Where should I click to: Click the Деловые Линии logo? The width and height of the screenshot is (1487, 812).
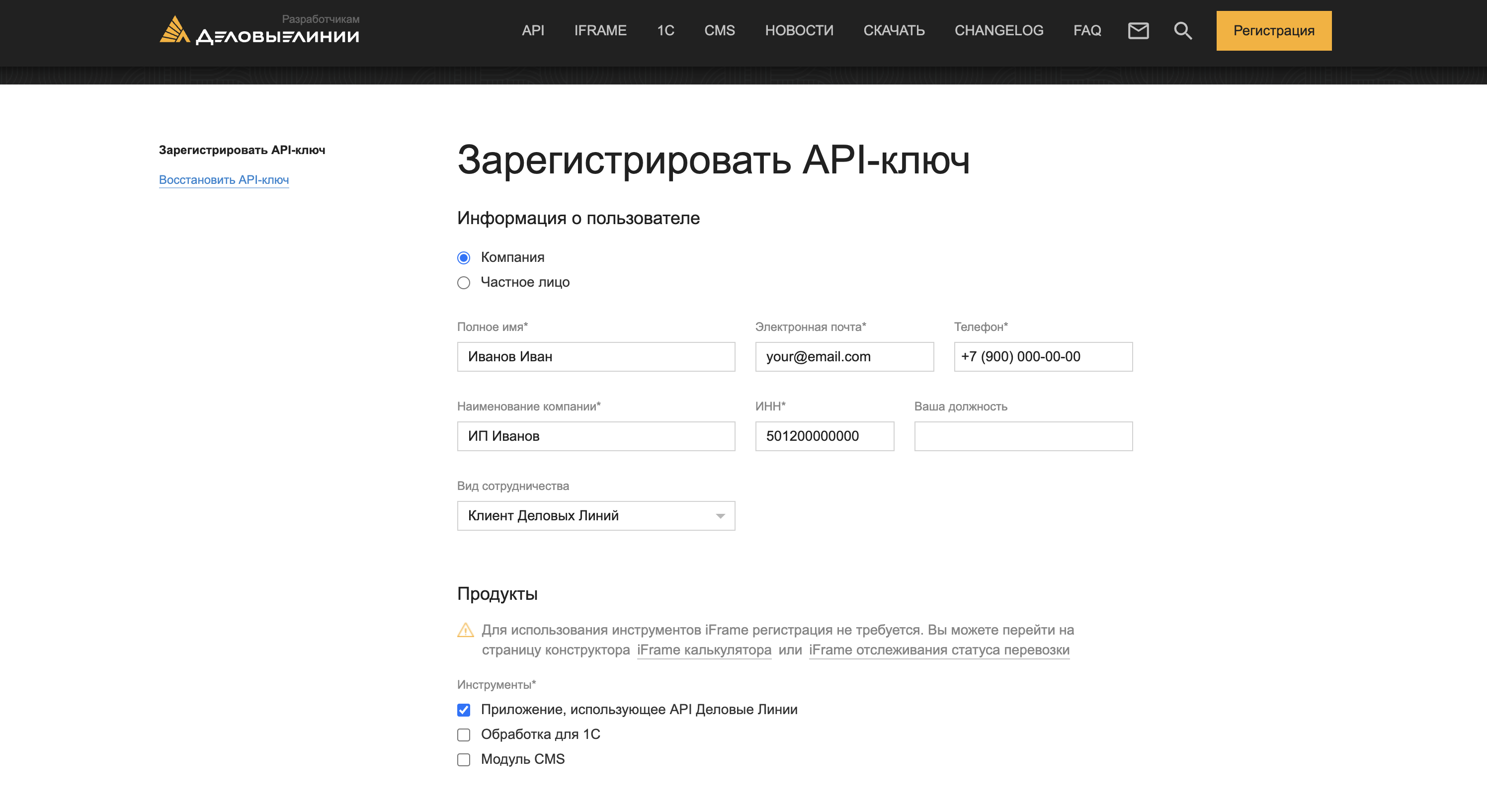(258, 33)
